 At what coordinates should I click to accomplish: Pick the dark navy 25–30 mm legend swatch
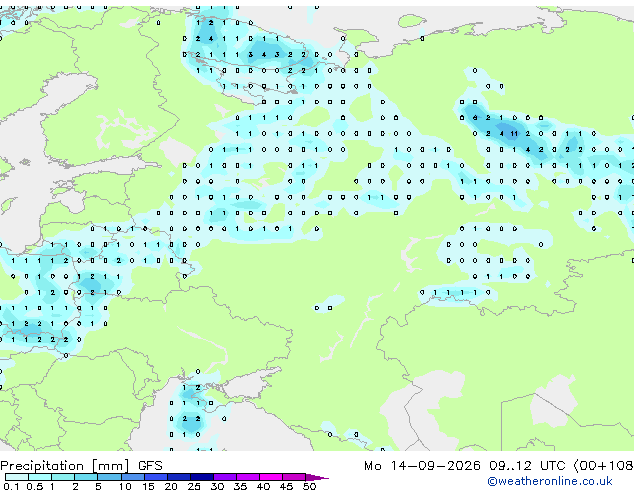[x=202, y=477]
